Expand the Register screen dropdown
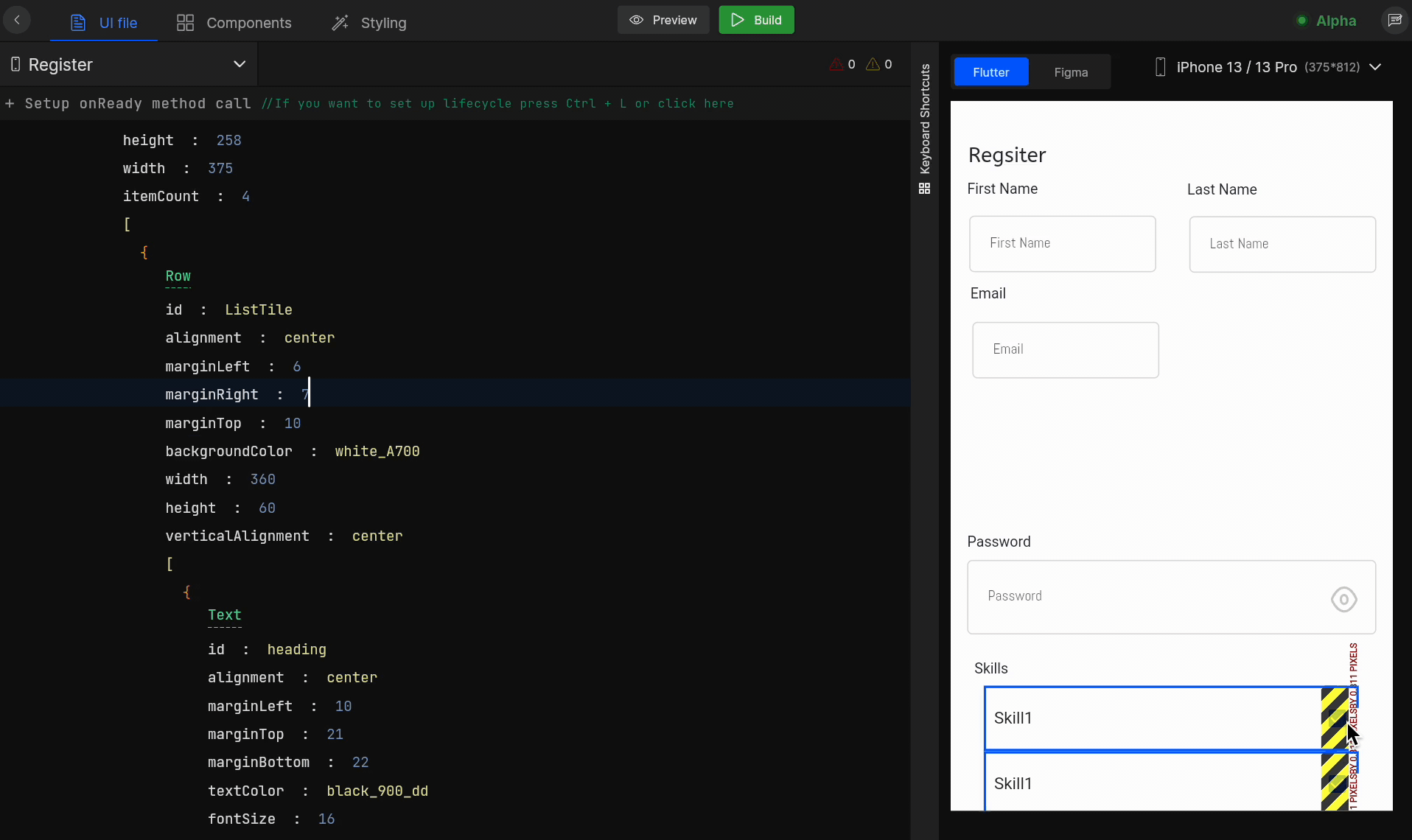Viewport: 1412px width, 840px height. point(239,65)
